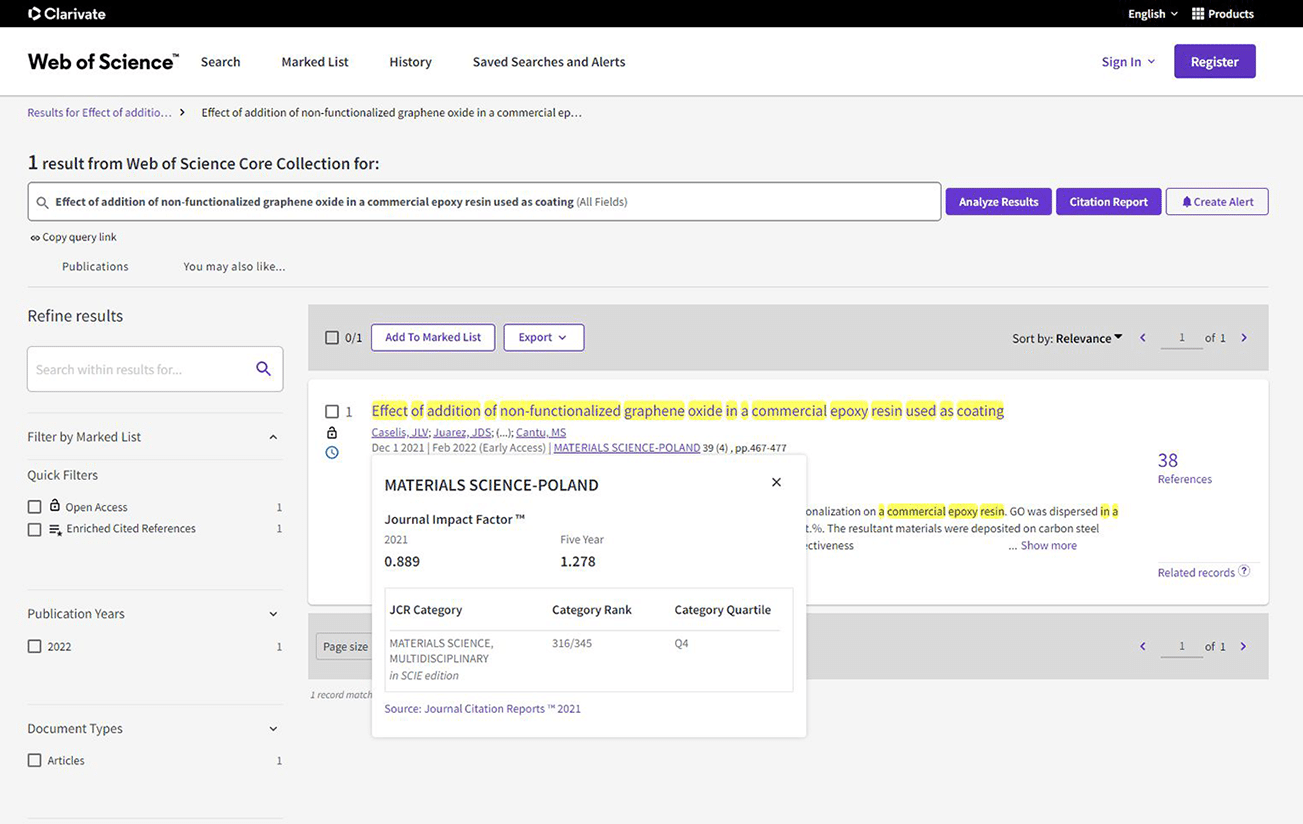Click the open access lock icon on result

(x=332, y=433)
